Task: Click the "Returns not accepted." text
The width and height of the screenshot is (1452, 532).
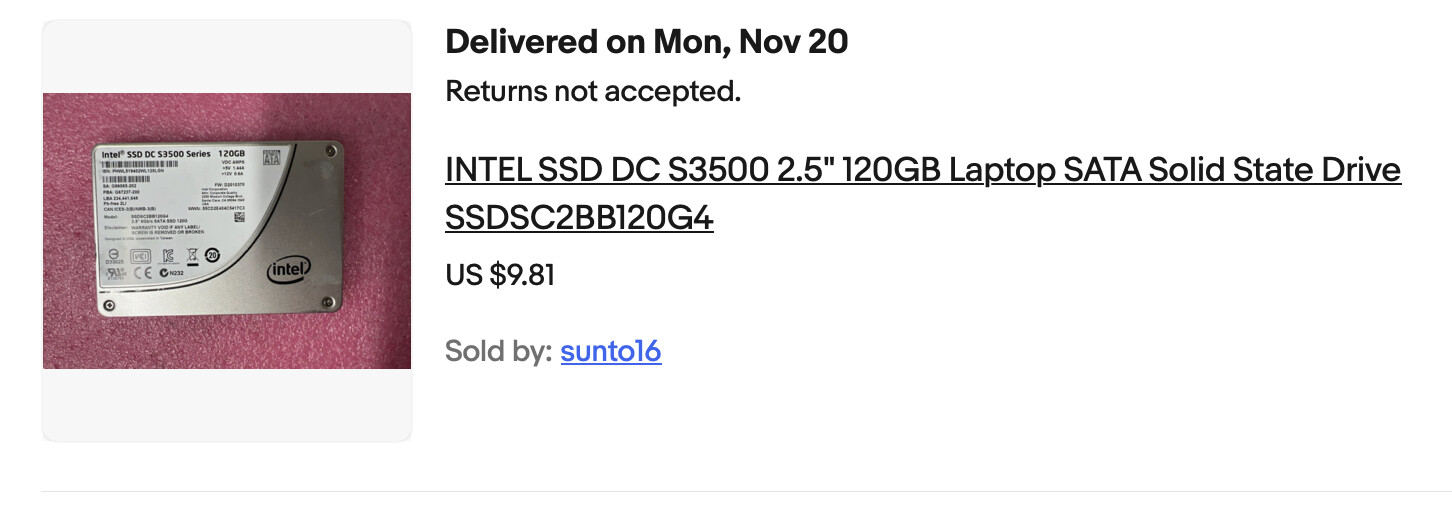Action: 593,91
